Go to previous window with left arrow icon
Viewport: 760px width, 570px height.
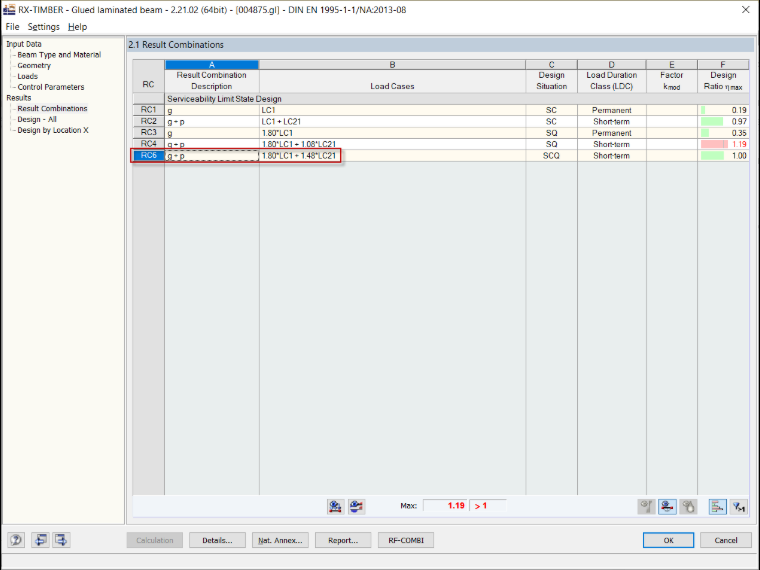(40, 539)
